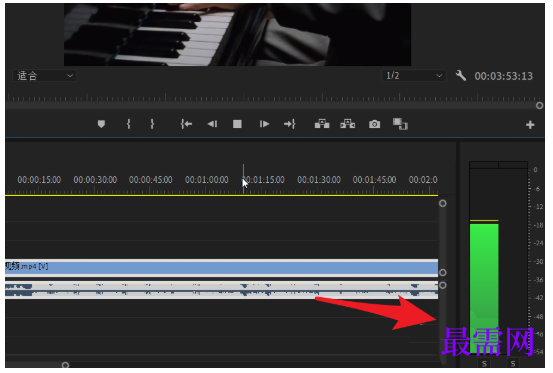The width and height of the screenshot is (553, 373).
Task: Click the program monitor zoom scroll handle
Action: [x=539, y=105]
